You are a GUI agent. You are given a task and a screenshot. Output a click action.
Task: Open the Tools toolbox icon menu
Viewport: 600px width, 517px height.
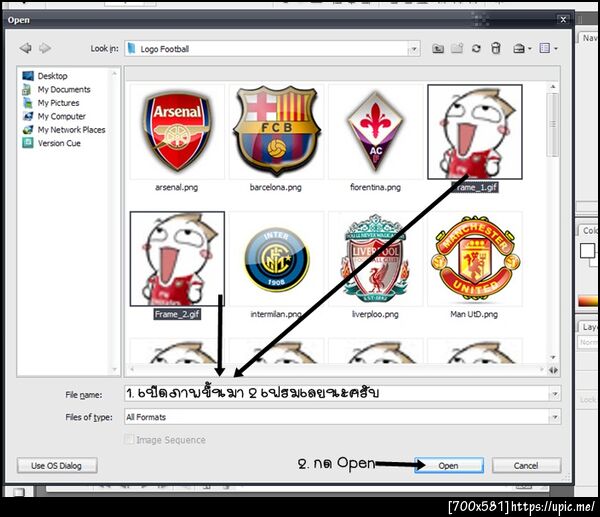tap(518, 49)
